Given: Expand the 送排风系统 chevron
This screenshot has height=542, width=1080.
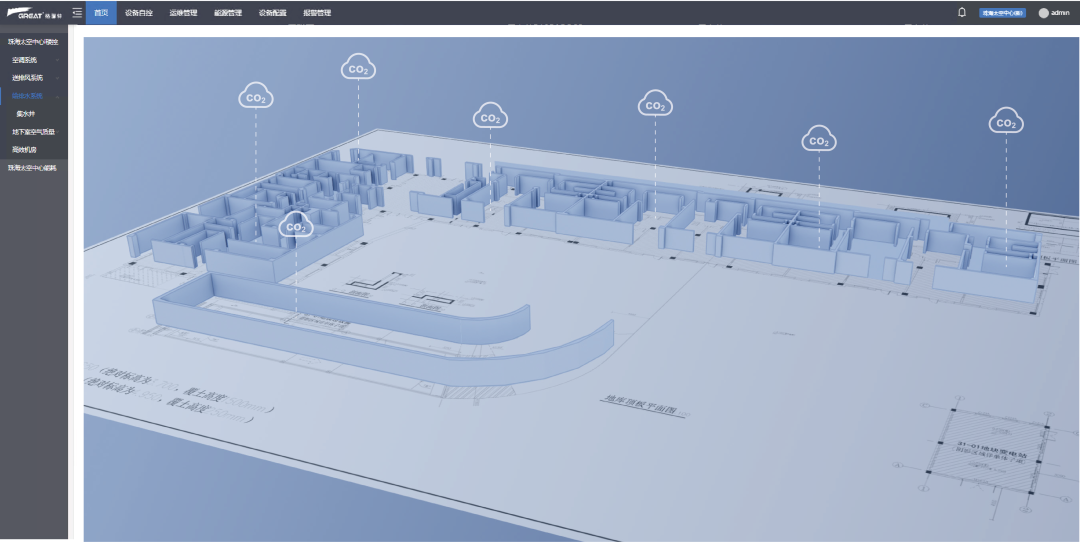Looking at the screenshot, I should (58, 78).
